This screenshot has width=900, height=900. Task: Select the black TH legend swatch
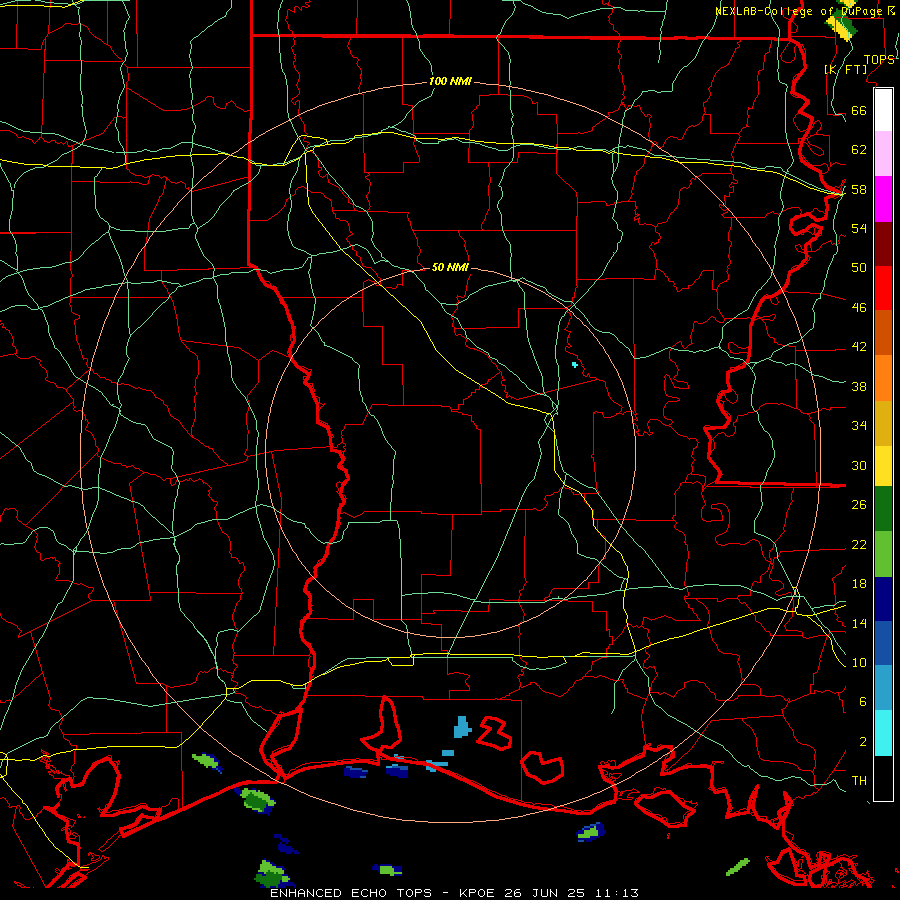click(x=883, y=778)
